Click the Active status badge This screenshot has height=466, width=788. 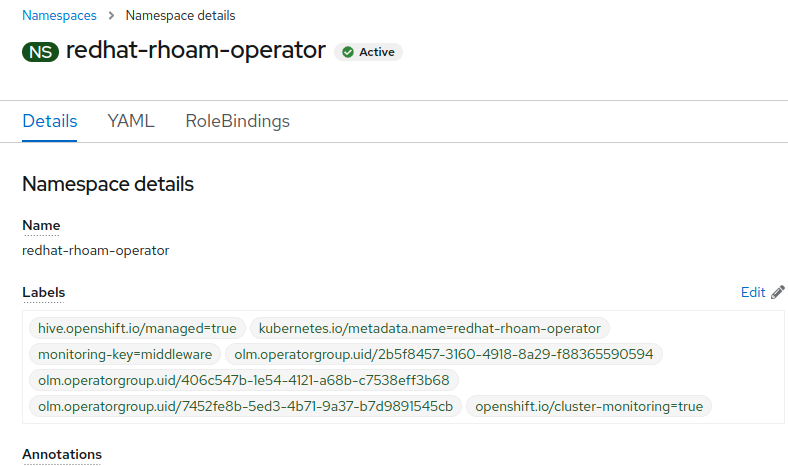pyautogui.click(x=369, y=52)
